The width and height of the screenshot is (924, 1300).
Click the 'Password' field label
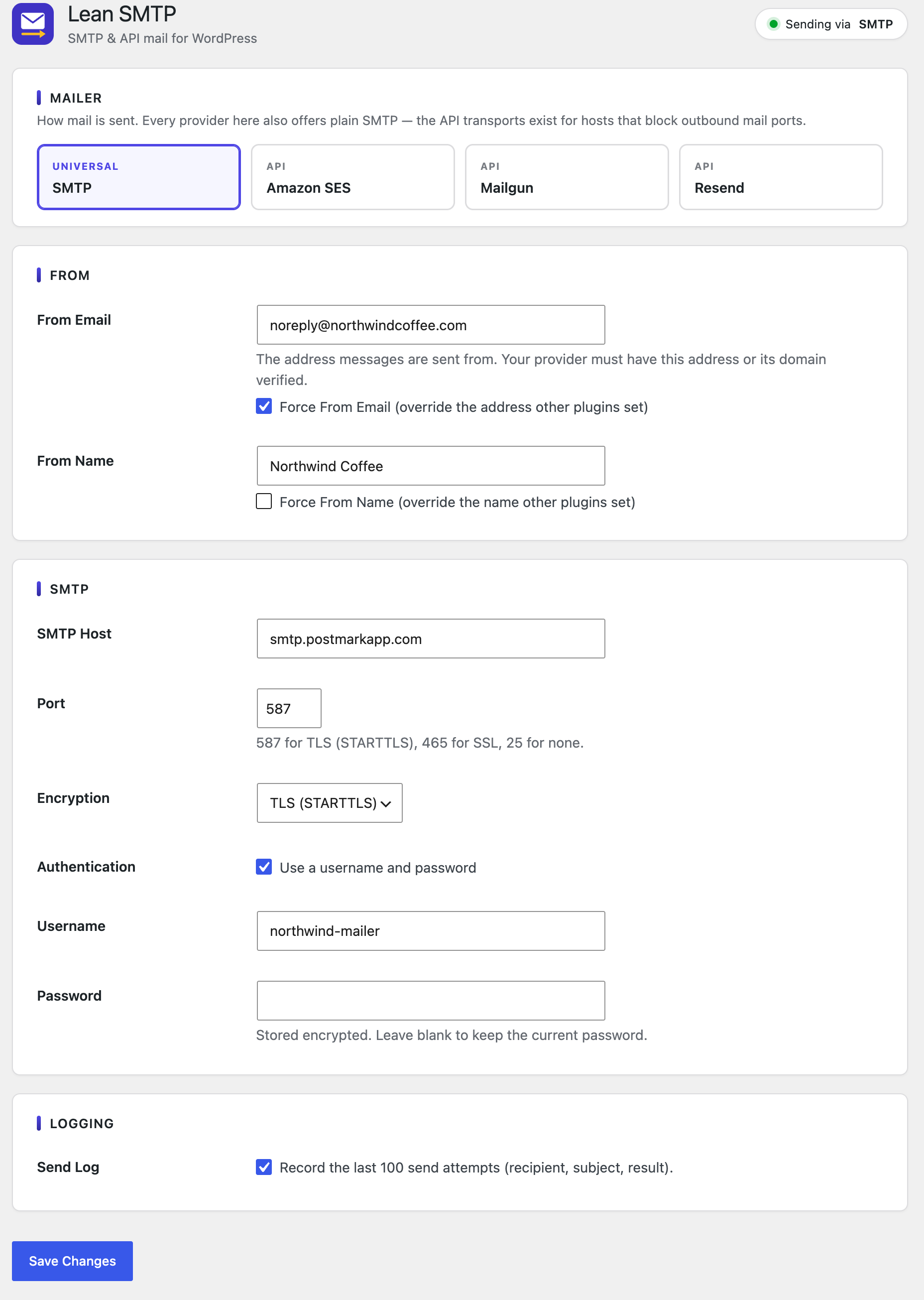pos(69,996)
